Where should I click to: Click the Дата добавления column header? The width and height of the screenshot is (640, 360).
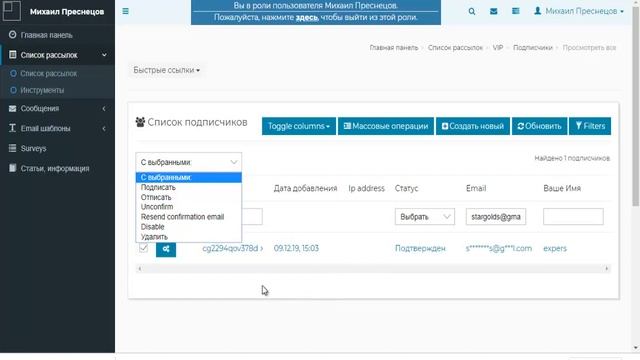pyautogui.click(x=305, y=188)
